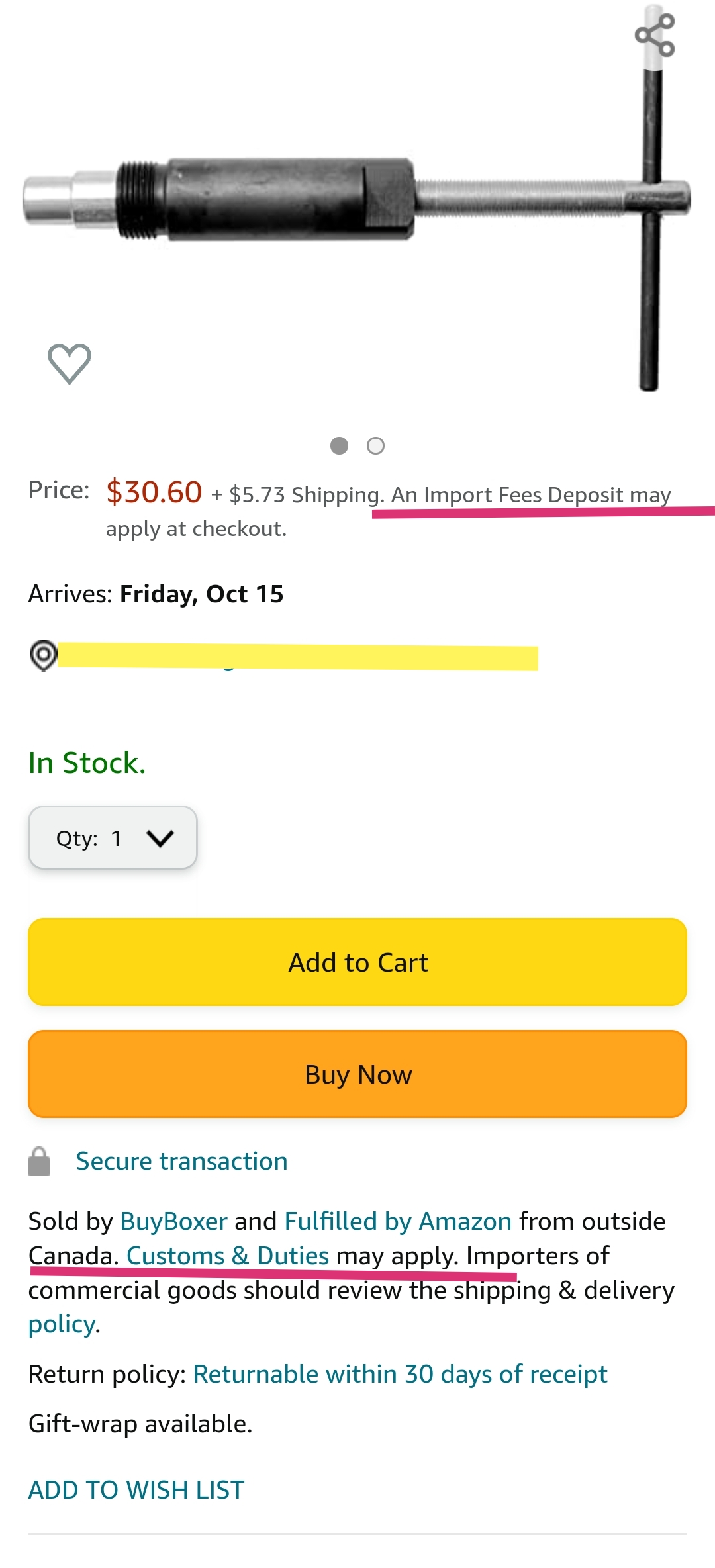The image size is (715, 1568).
Task: Open the Fulfilled by Amazon link
Action: [398, 1221]
